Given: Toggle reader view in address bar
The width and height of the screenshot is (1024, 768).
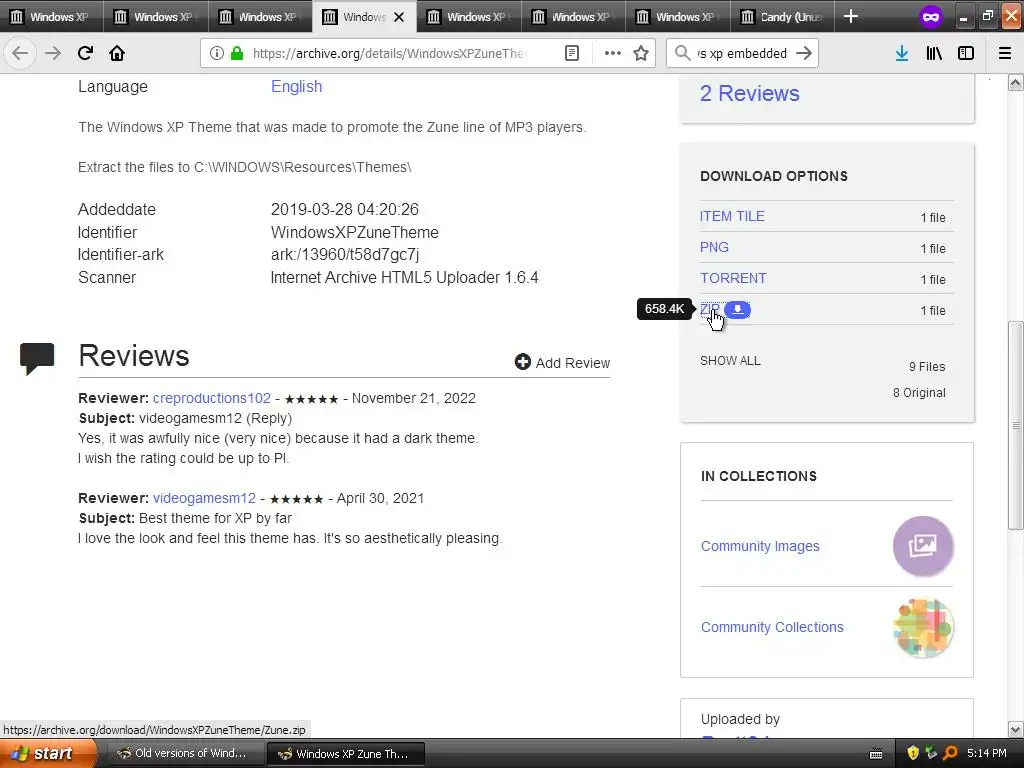Looking at the screenshot, I should 571,53.
